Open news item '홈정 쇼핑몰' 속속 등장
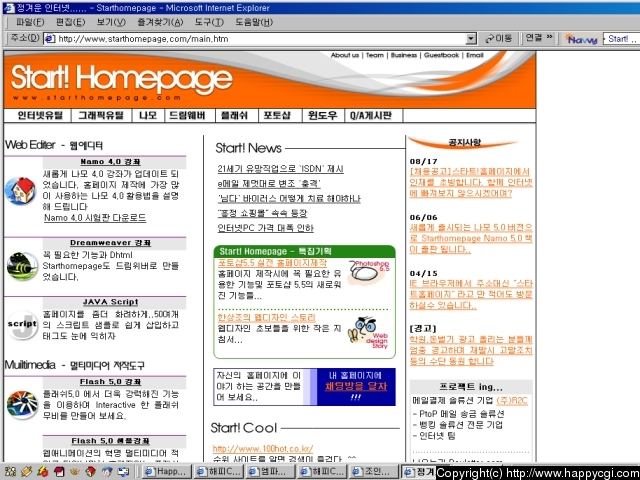 [262, 213]
